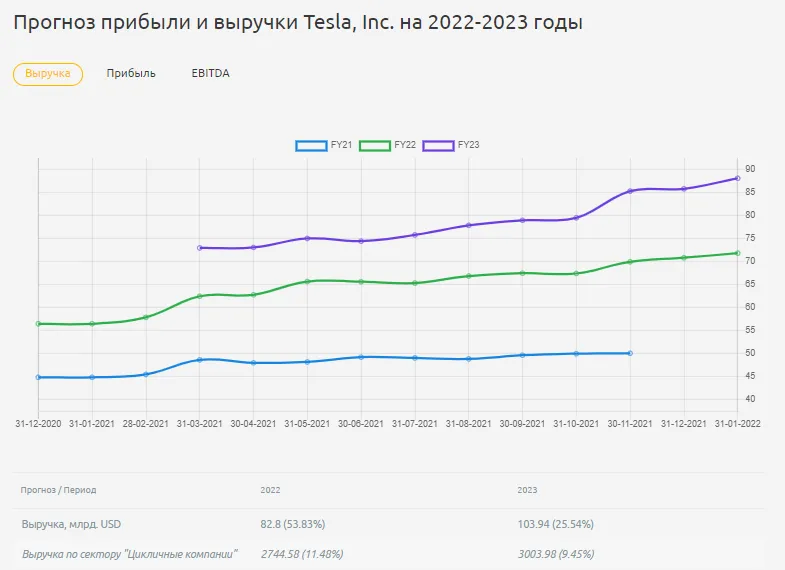The width and height of the screenshot is (785, 570).
Task: Click FY22 data point at 30-11-2021
Action: coord(630,262)
